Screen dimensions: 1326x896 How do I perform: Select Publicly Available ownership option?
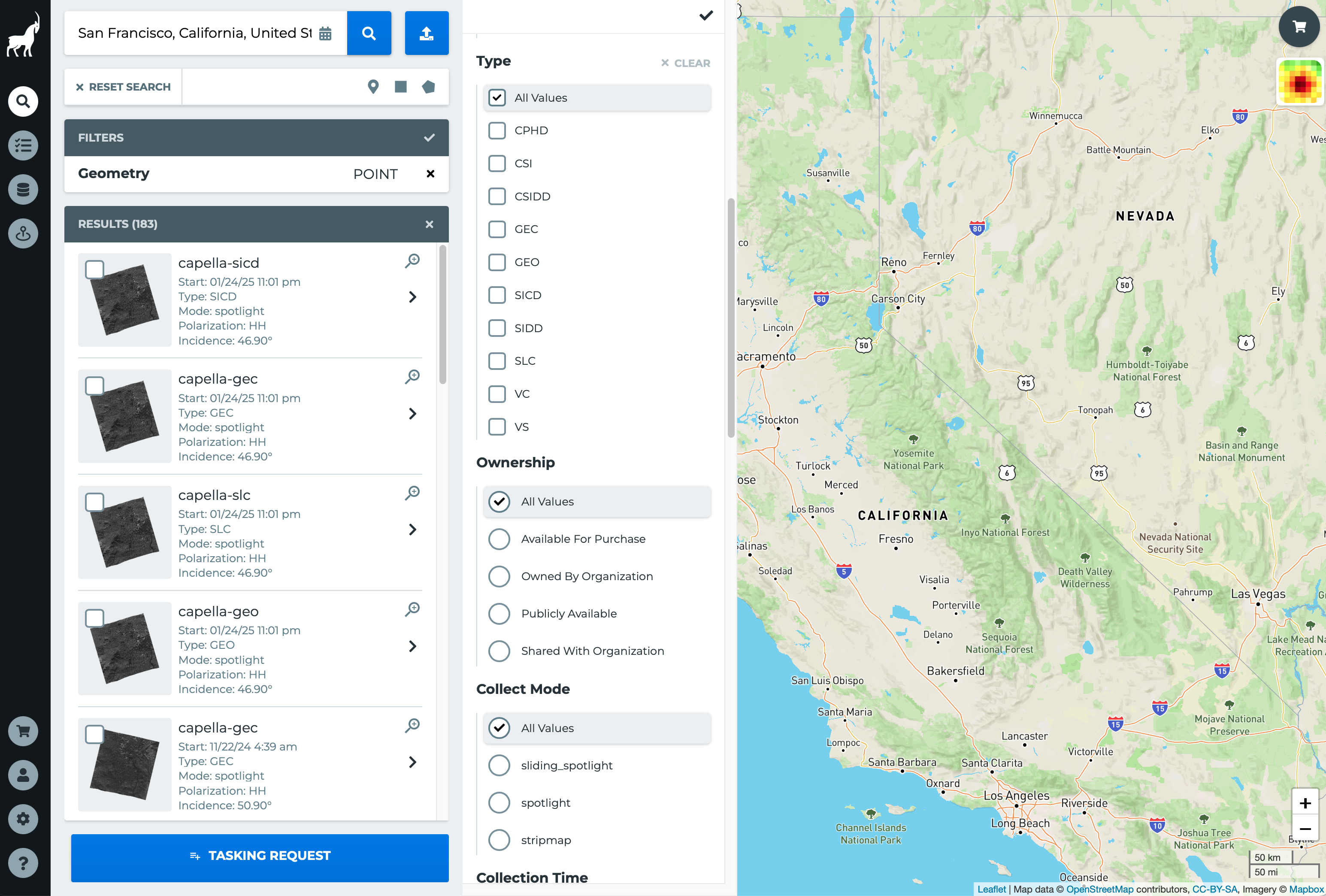point(499,614)
